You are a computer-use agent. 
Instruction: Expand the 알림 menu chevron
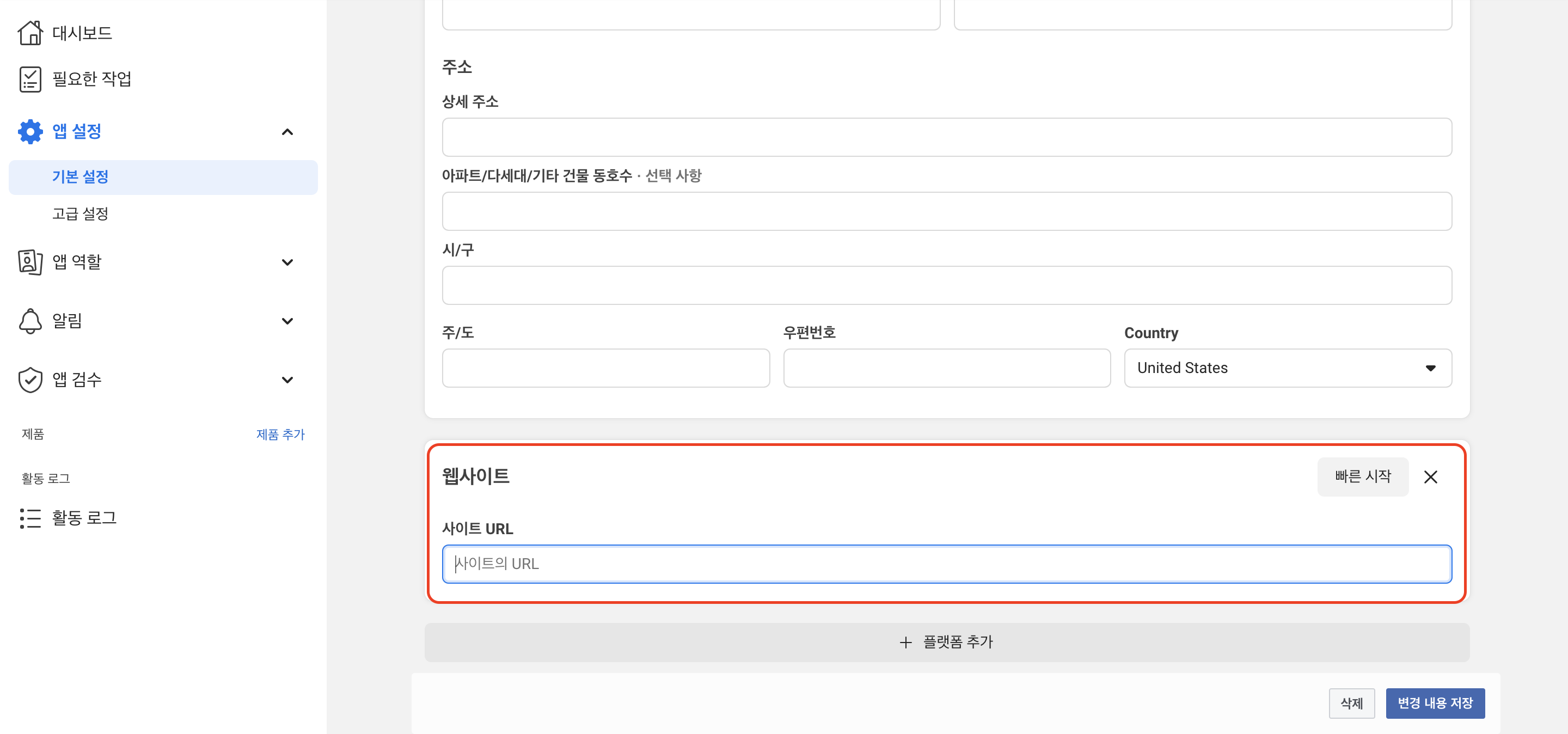287,321
